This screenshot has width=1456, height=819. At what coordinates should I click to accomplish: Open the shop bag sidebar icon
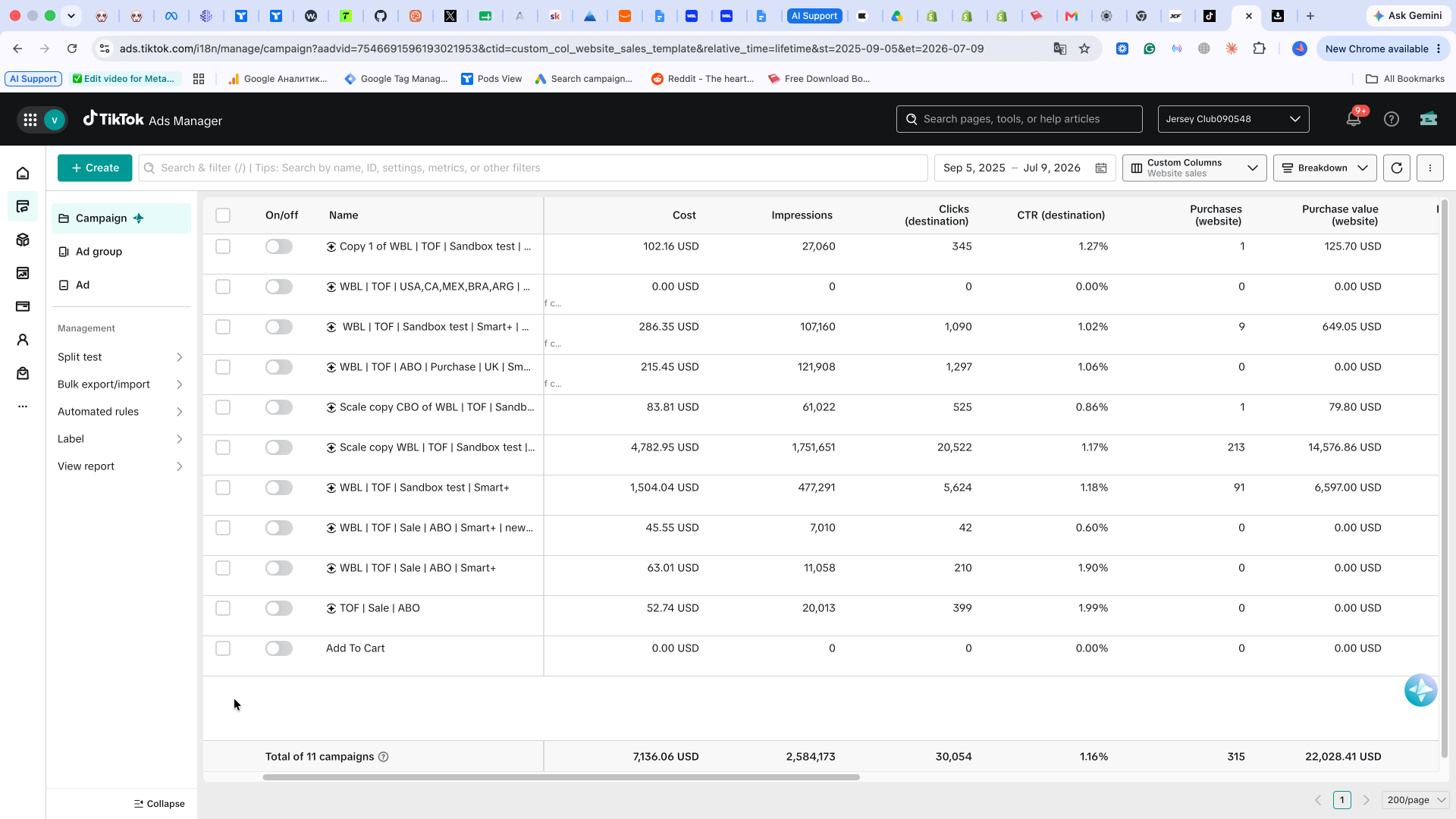coord(23,374)
